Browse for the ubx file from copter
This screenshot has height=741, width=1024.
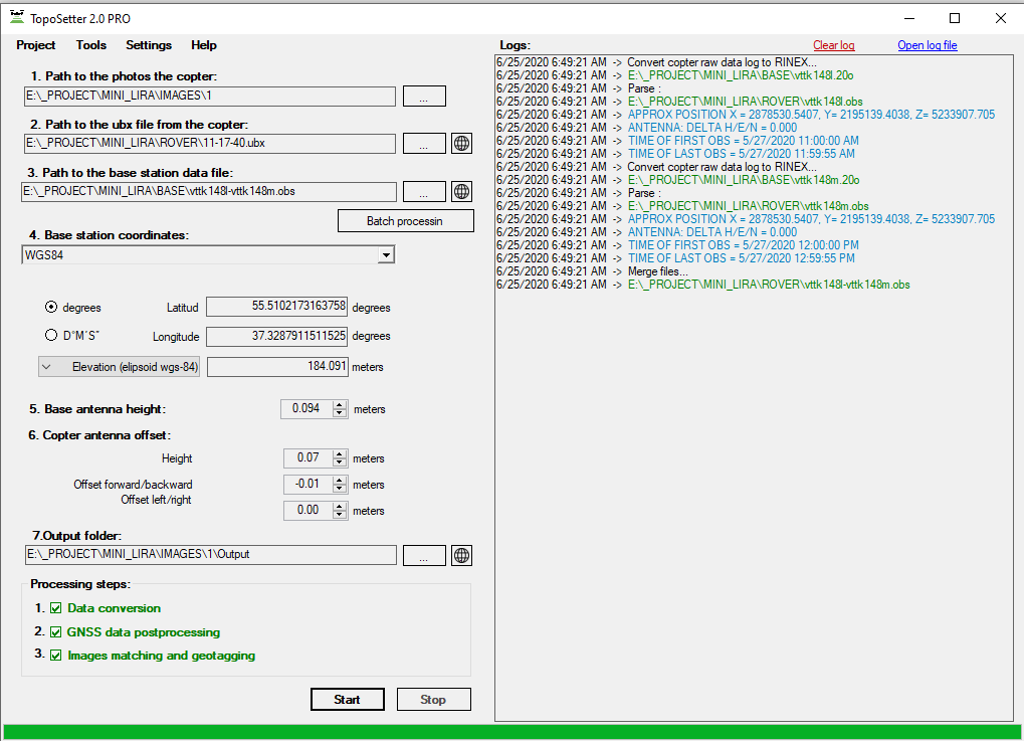pyautogui.click(x=424, y=143)
